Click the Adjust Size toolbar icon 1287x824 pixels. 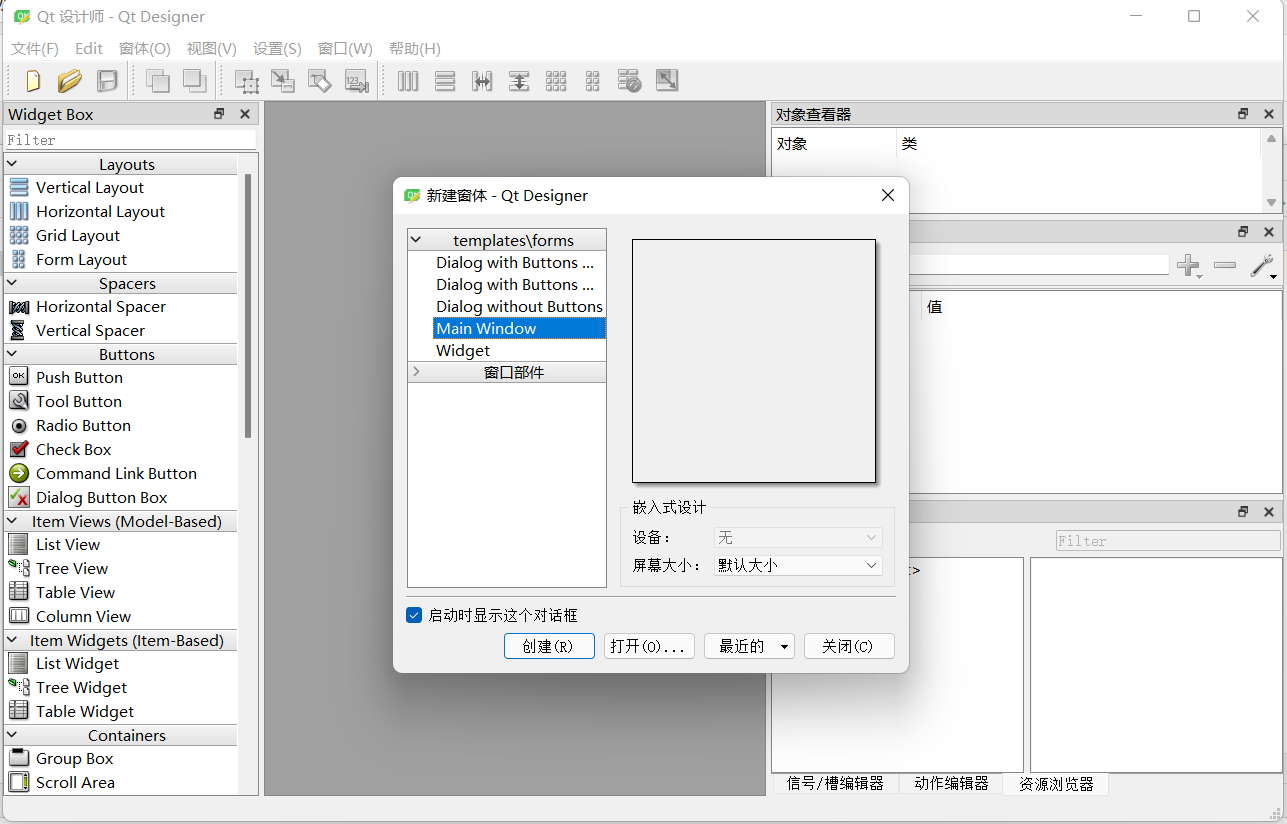coord(667,81)
